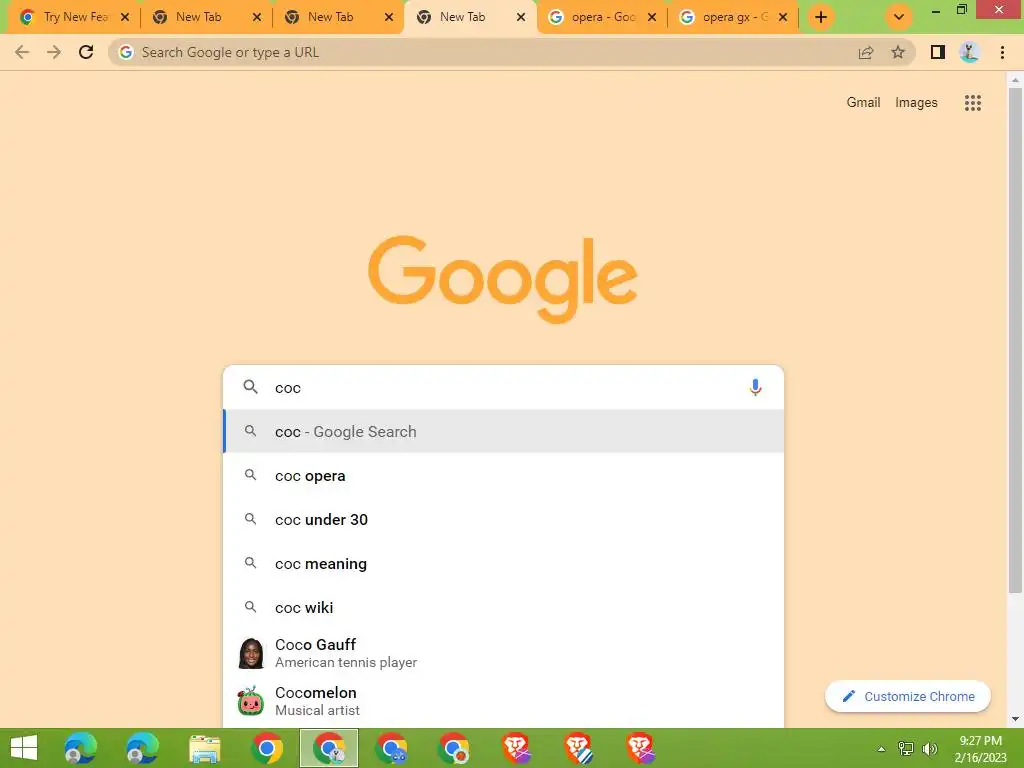
Task: Expand the tab search dropdown chevron
Action: click(x=899, y=17)
